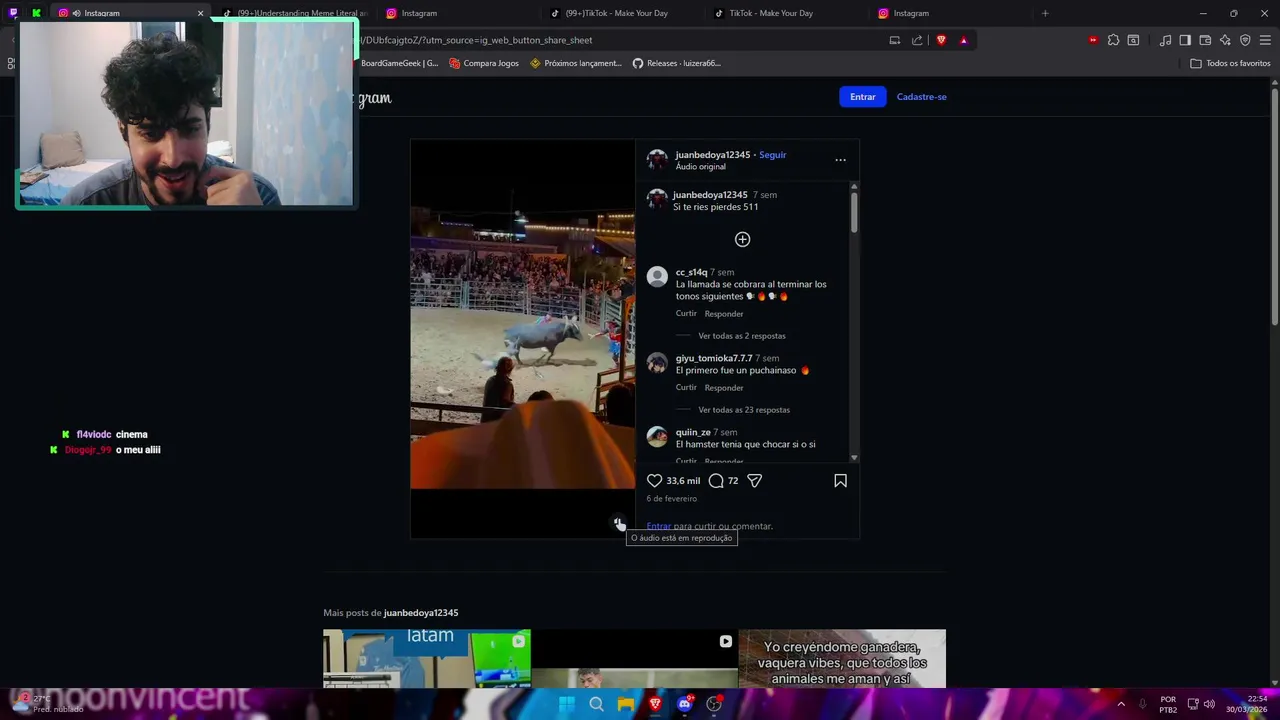1280x720 pixels.
Task: Open the latam post thumbnail
Action: coord(427,658)
